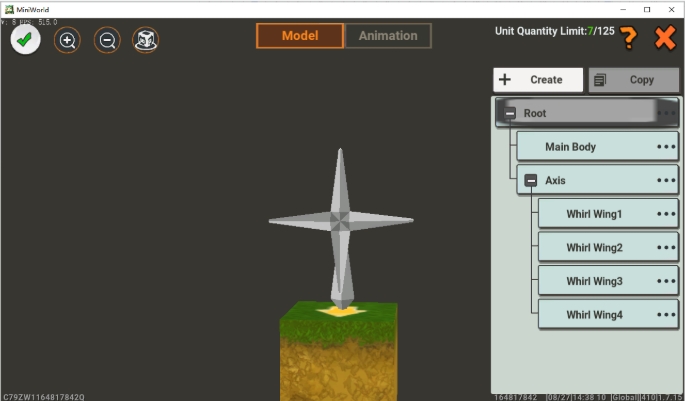Open options dots for Whirl Wing1
The height and width of the screenshot is (401, 685).
pyautogui.click(x=666, y=214)
